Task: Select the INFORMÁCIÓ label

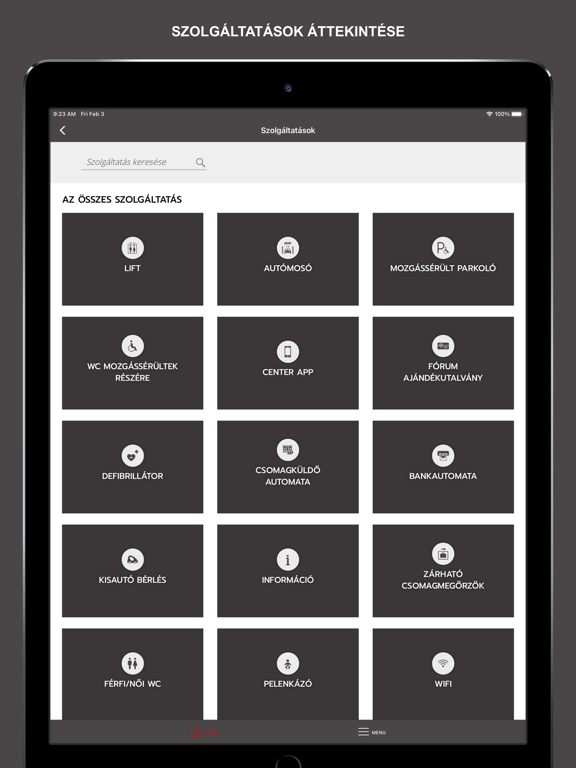Action: 288,579
